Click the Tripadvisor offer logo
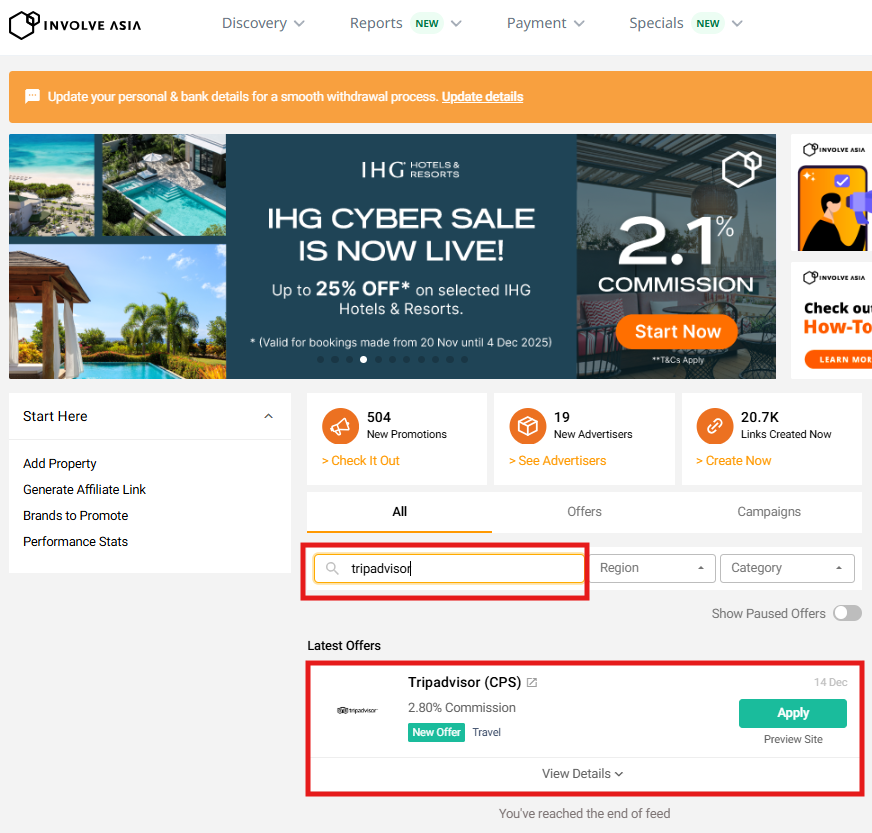 pyautogui.click(x=357, y=710)
